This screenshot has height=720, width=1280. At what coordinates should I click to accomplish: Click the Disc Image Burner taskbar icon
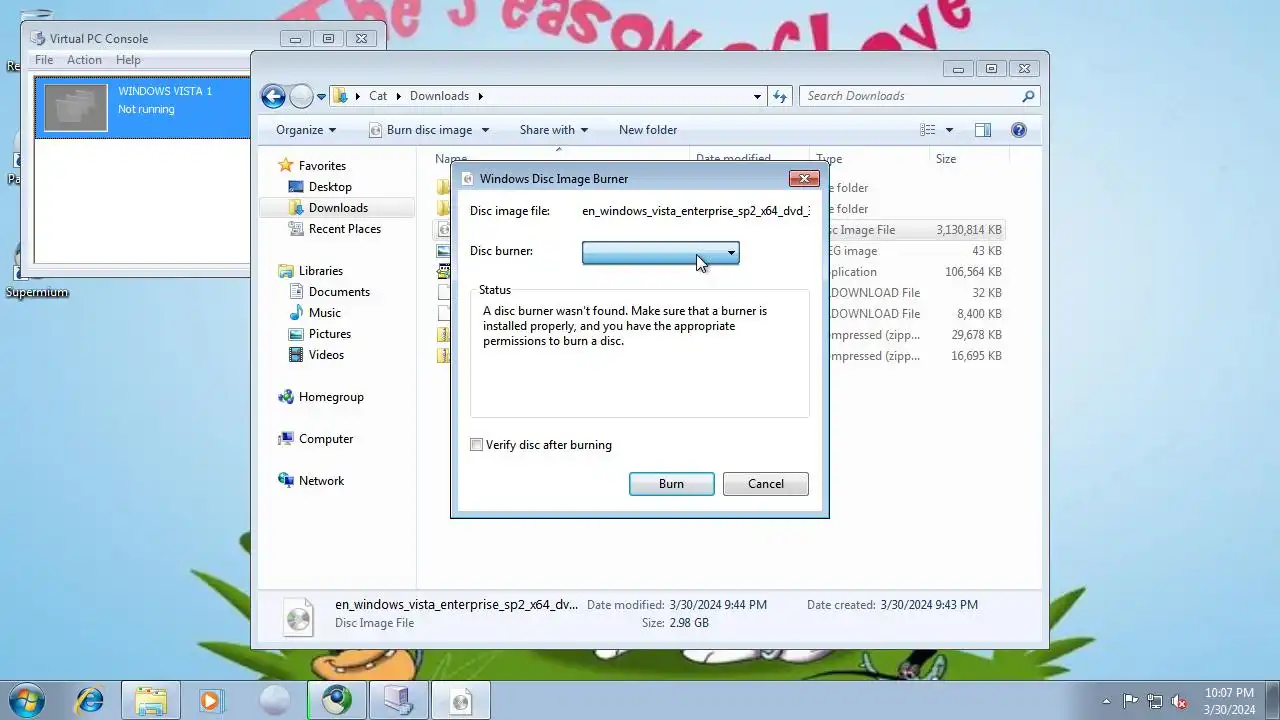point(460,700)
